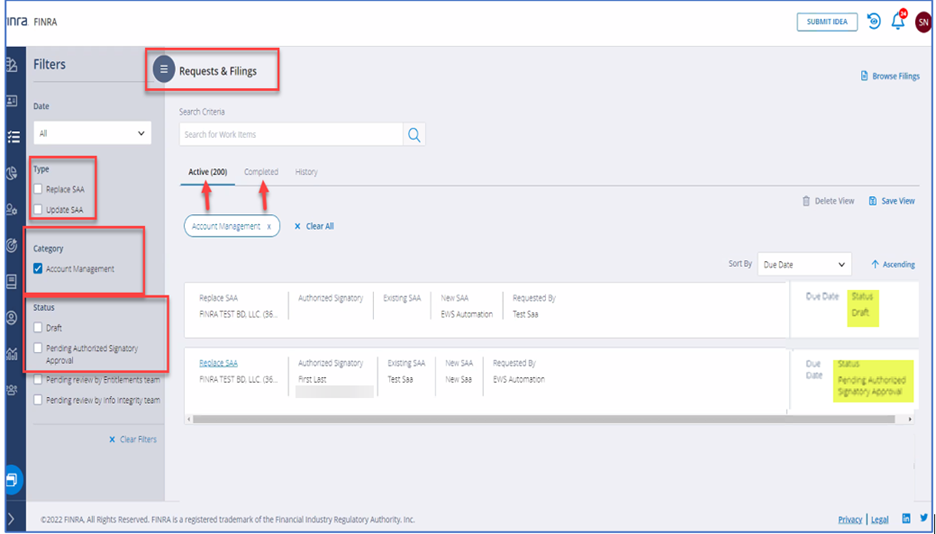
Task: Click the Twitter icon in footer
Action: pos(923,519)
